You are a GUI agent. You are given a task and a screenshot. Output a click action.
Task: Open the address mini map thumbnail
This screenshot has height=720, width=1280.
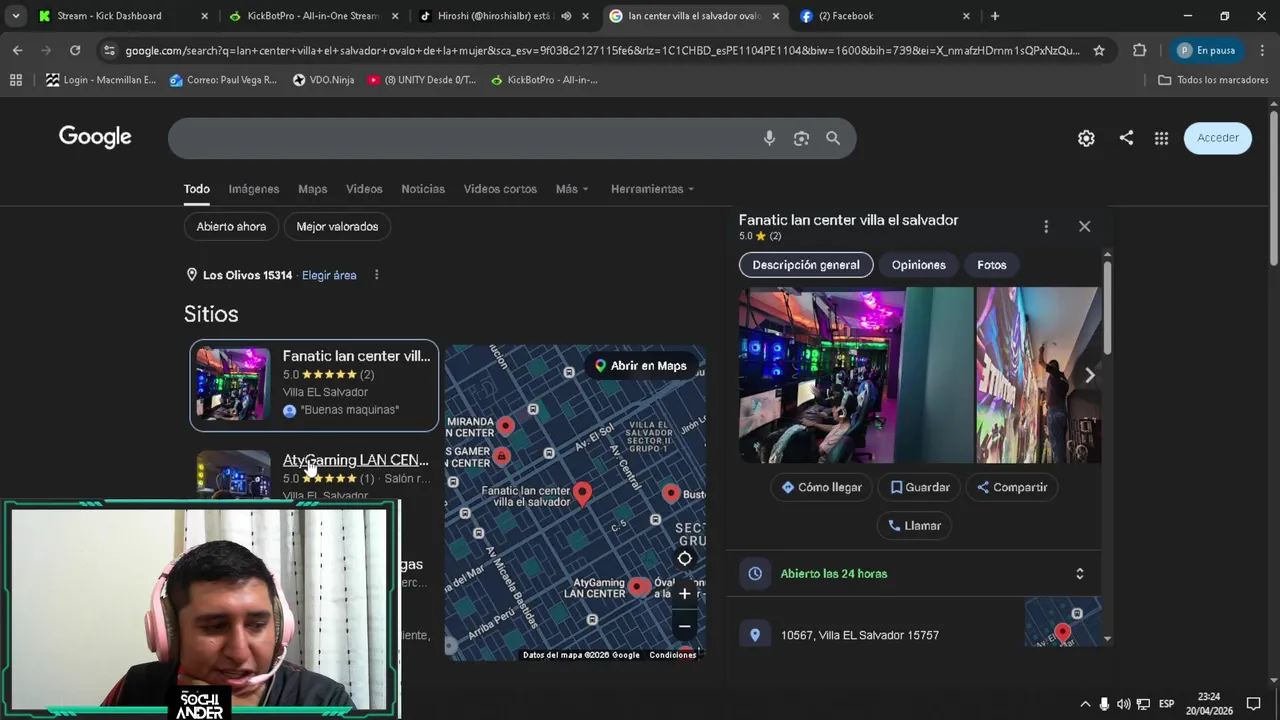1063,621
